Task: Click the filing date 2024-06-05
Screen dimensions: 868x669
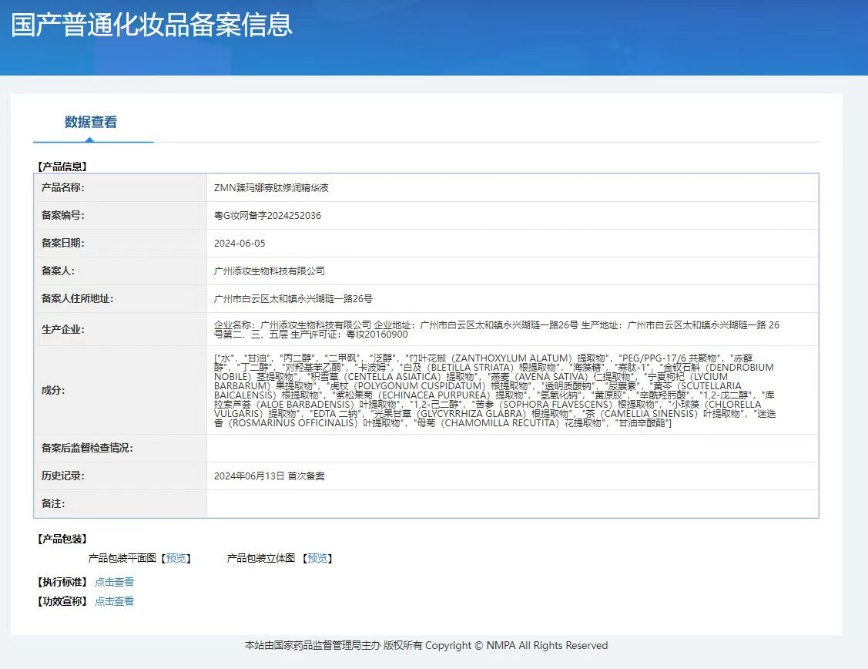Action: (x=239, y=243)
